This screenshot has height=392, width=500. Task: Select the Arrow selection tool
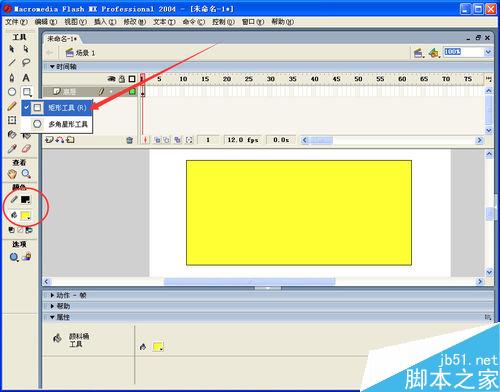[12, 49]
